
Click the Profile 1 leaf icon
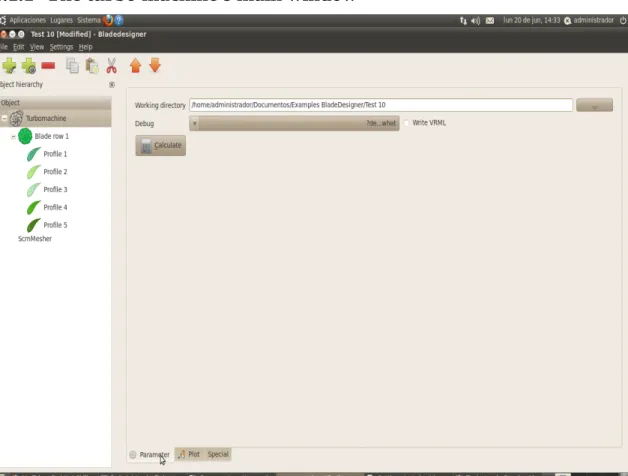[34, 154]
